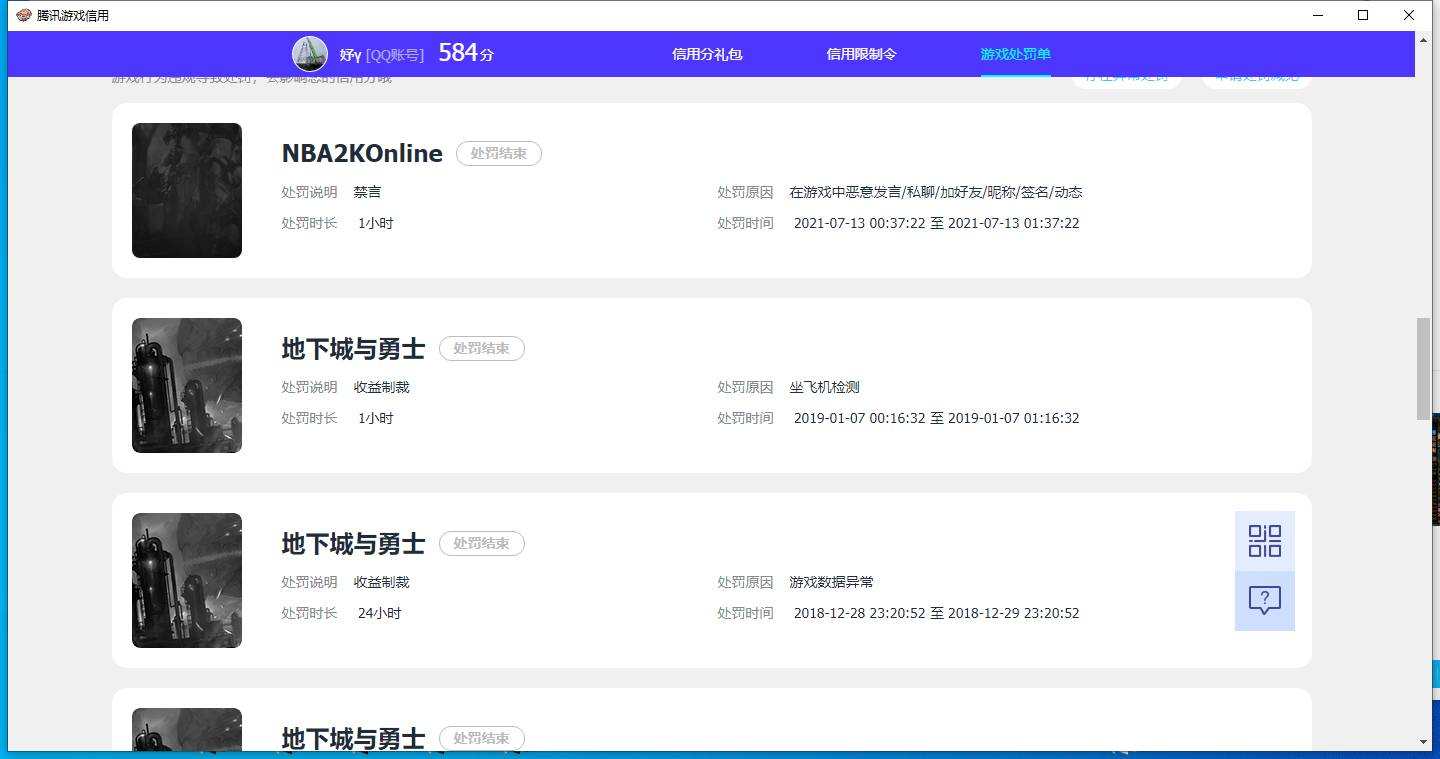This screenshot has height=759, width=1440.
Task: Switch to the 信用分礼包 tab
Action: tap(707, 54)
